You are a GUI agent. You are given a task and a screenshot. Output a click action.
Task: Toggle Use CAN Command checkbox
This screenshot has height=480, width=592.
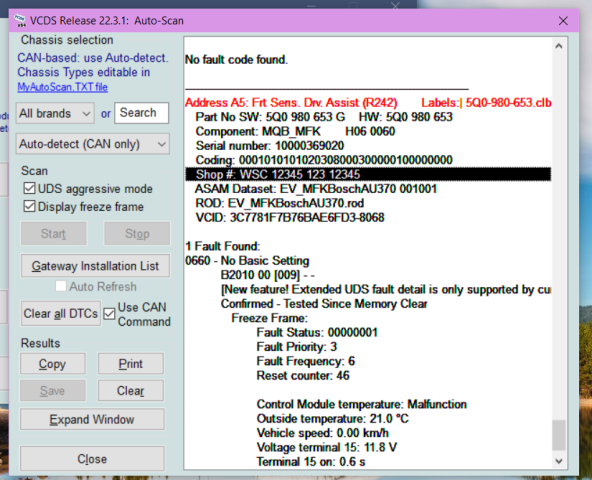[109, 314]
